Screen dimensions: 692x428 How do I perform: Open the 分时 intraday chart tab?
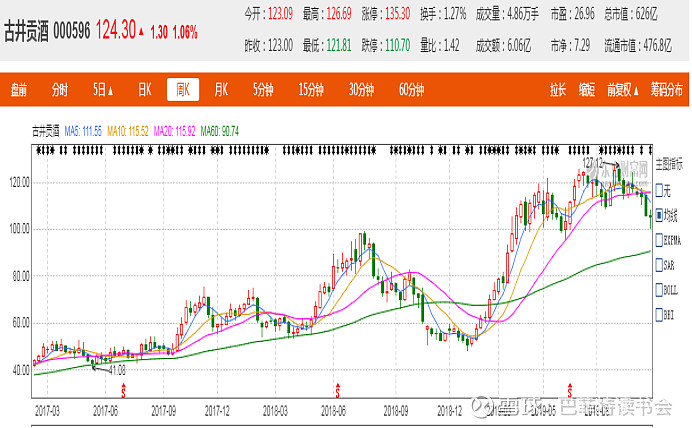(60, 90)
